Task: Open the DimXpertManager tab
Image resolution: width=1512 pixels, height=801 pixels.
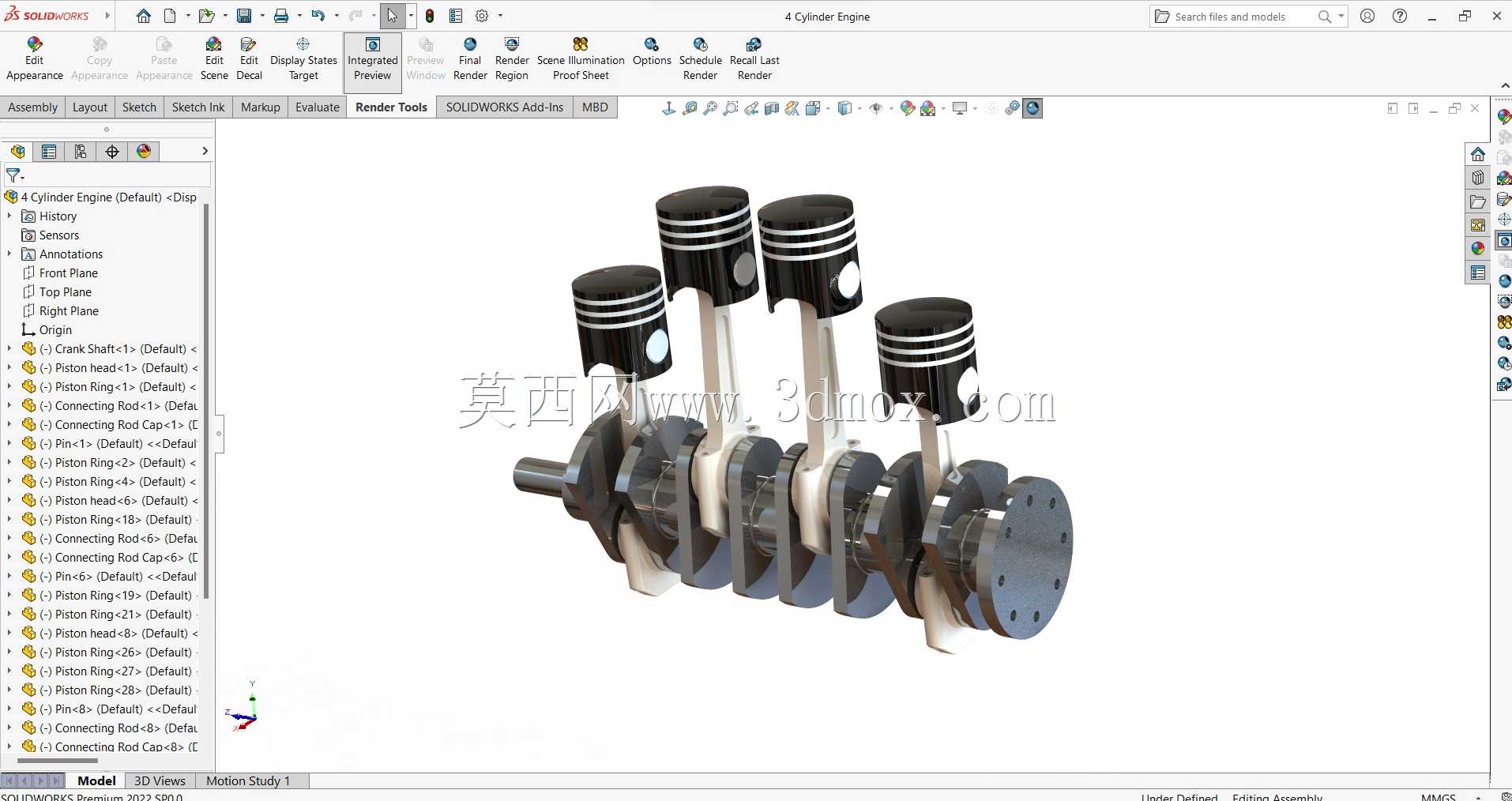Action: click(112, 152)
